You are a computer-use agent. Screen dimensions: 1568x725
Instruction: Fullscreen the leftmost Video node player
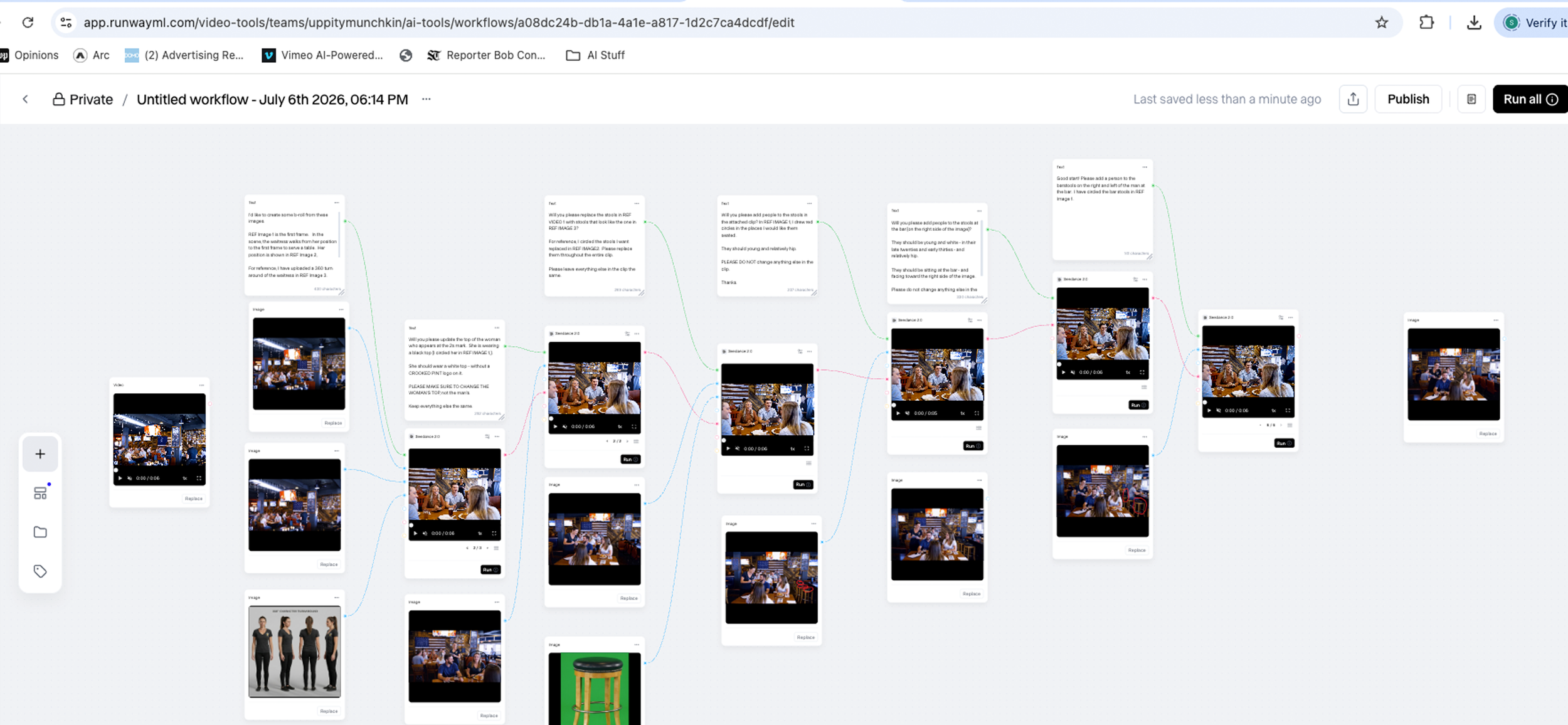[199, 478]
